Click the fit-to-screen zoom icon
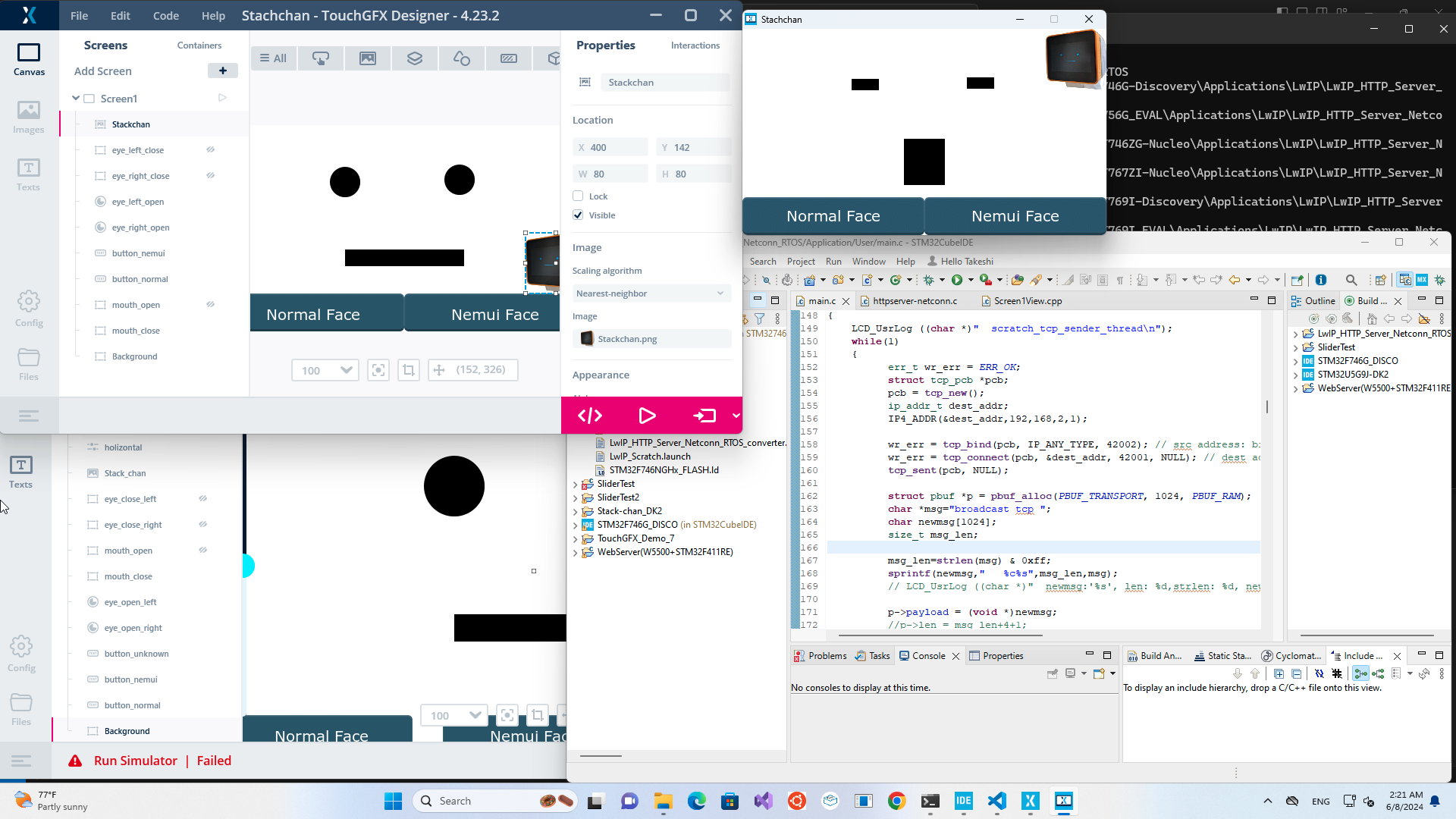This screenshot has height=819, width=1456. click(x=378, y=370)
